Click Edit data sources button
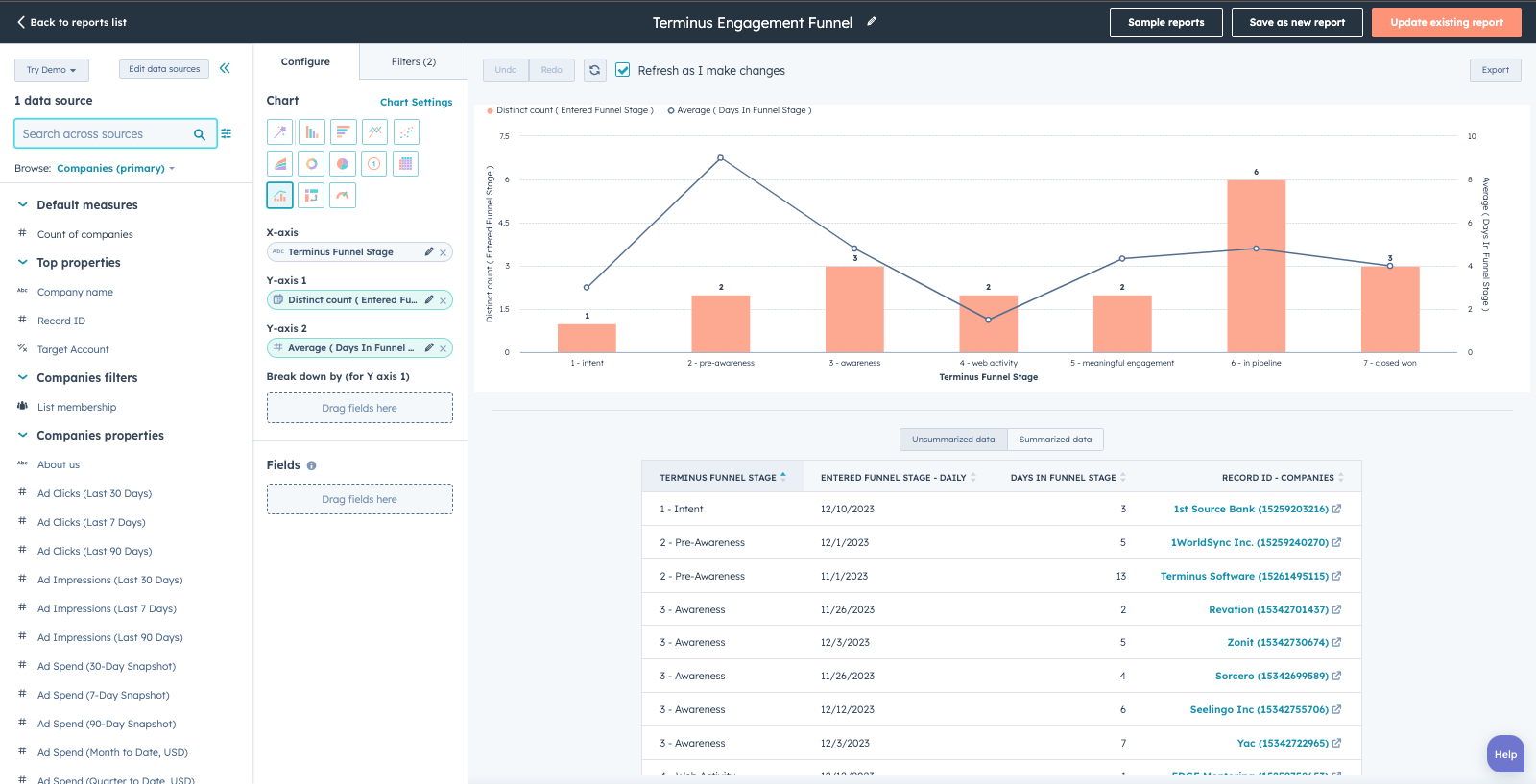 [x=164, y=69]
